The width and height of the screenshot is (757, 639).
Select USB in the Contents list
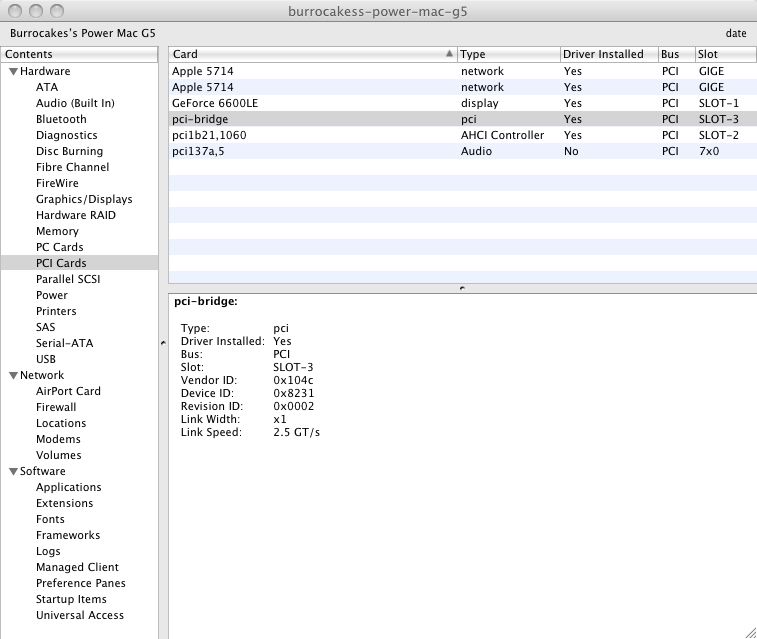[46, 359]
